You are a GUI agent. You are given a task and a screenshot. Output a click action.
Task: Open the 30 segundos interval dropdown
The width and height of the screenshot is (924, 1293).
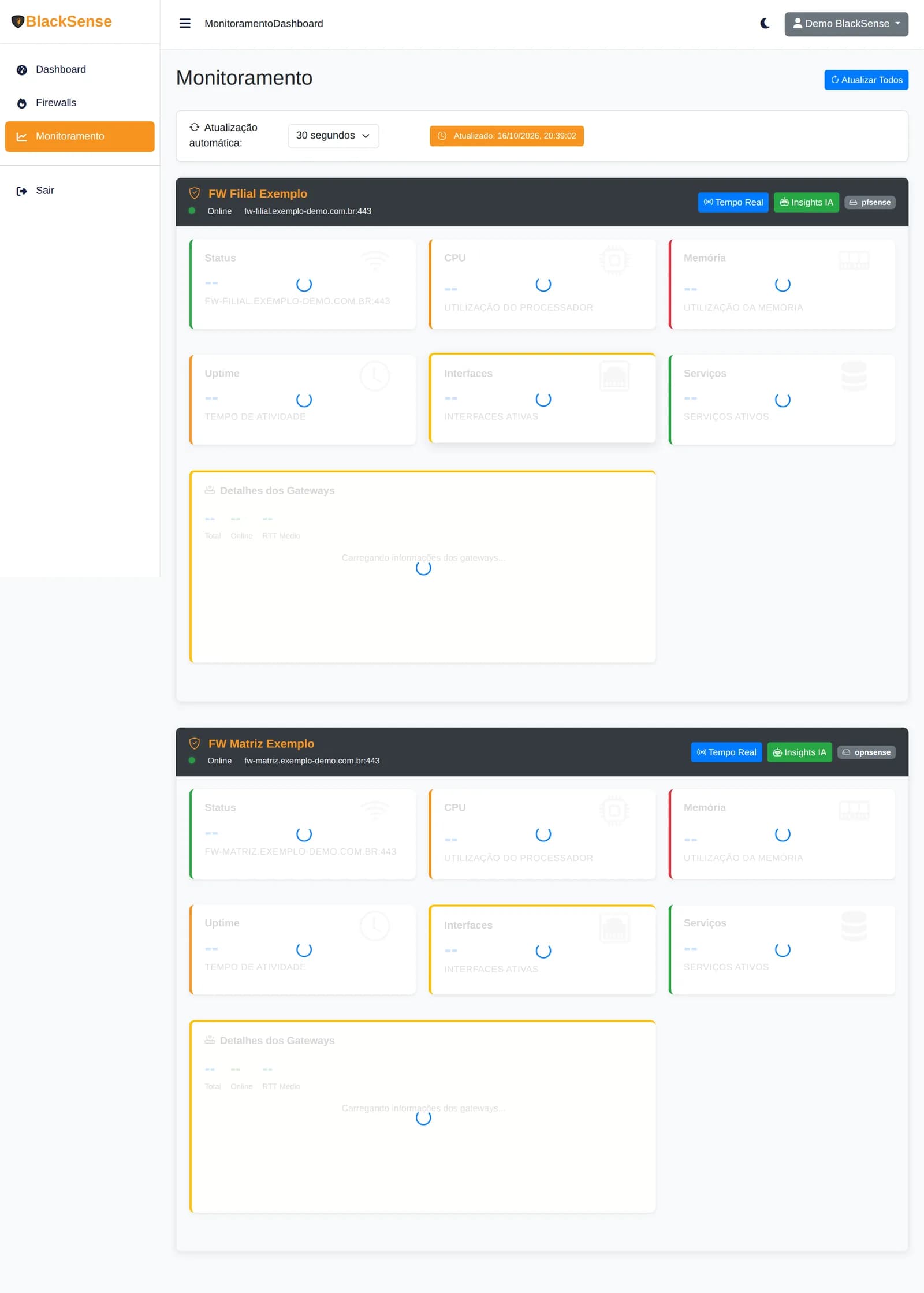(333, 136)
